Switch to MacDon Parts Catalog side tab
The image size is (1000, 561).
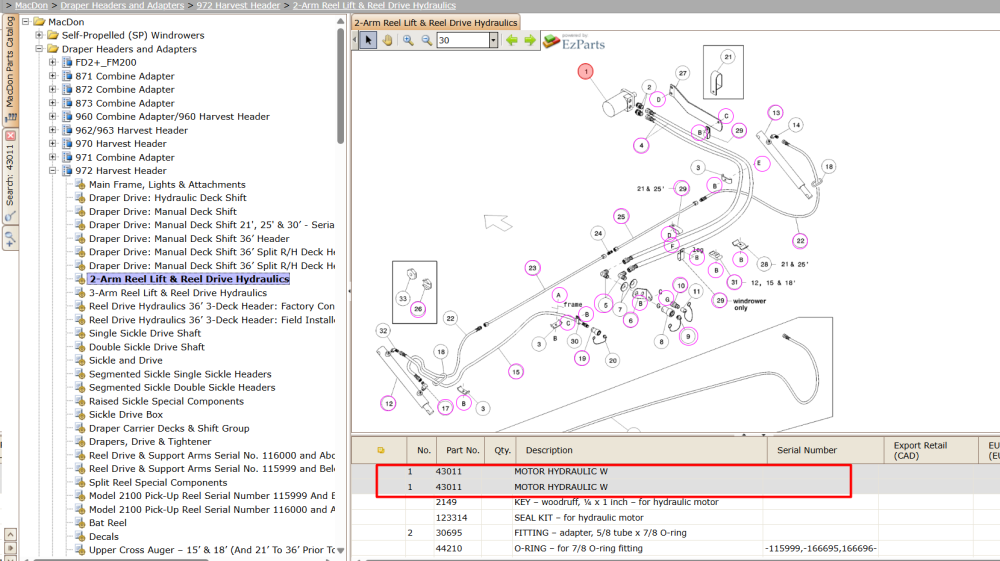[10, 69]
